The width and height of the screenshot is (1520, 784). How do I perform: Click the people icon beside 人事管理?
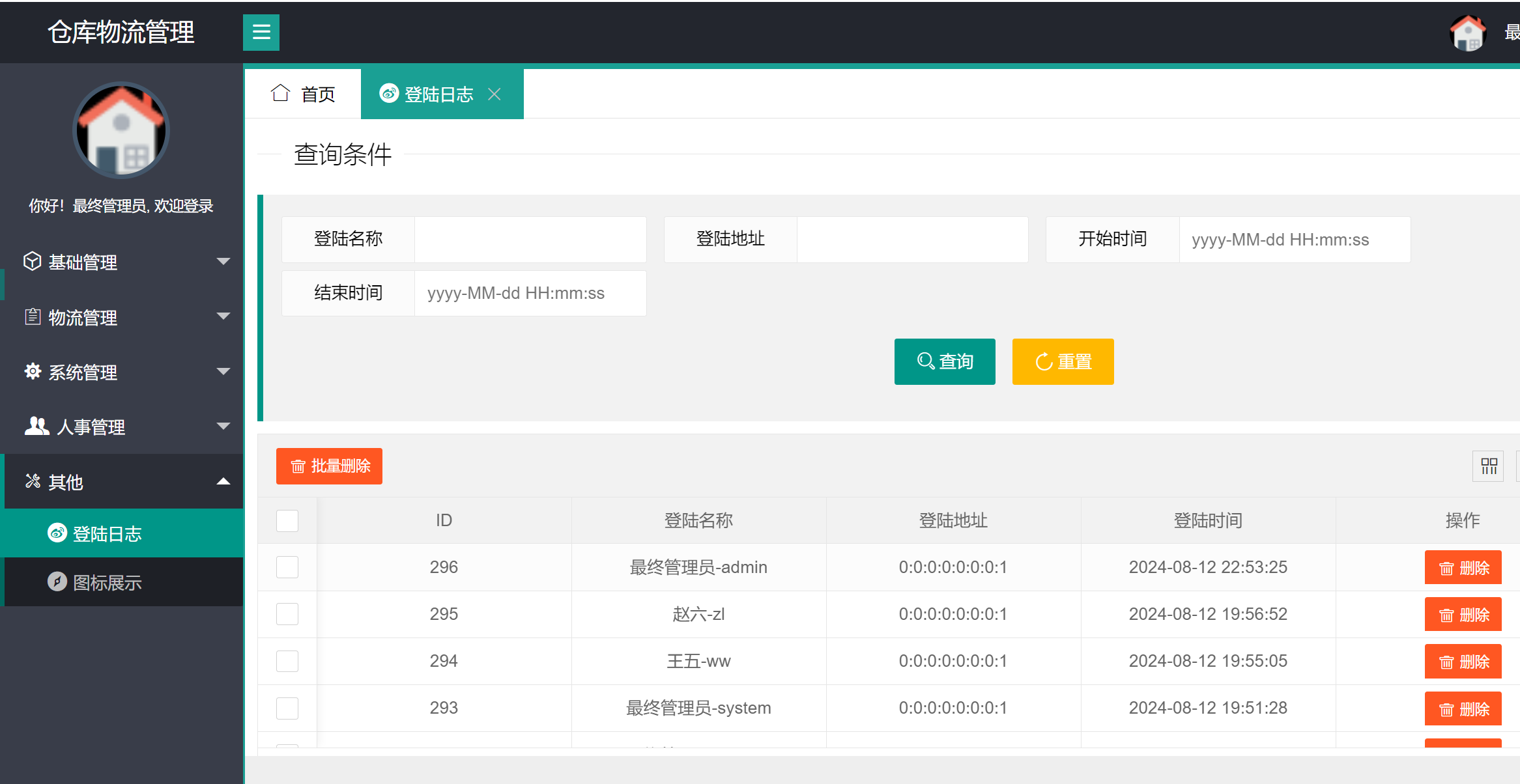pyautogui.click(x=36, y=426)
